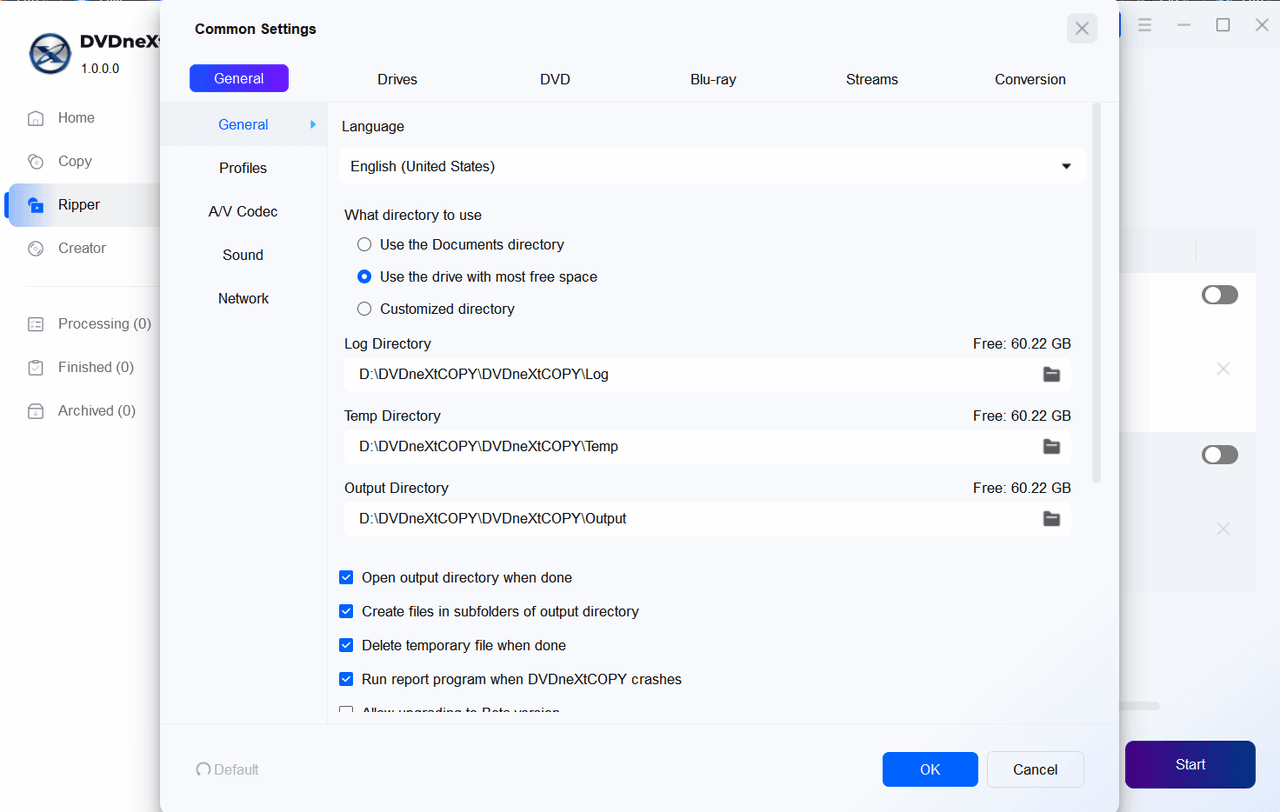This screenshot has height=812, width=1280.
Task: Select General in settings side list
Action: click(x=243, y=125)
